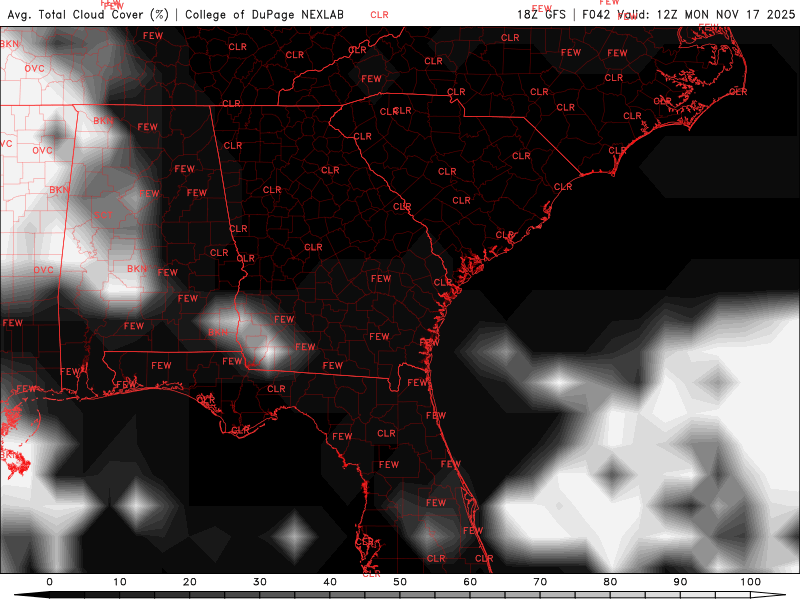
Task: Click the 'College of DuPage NEXLAB' label
Action: (x=264, y=14)
